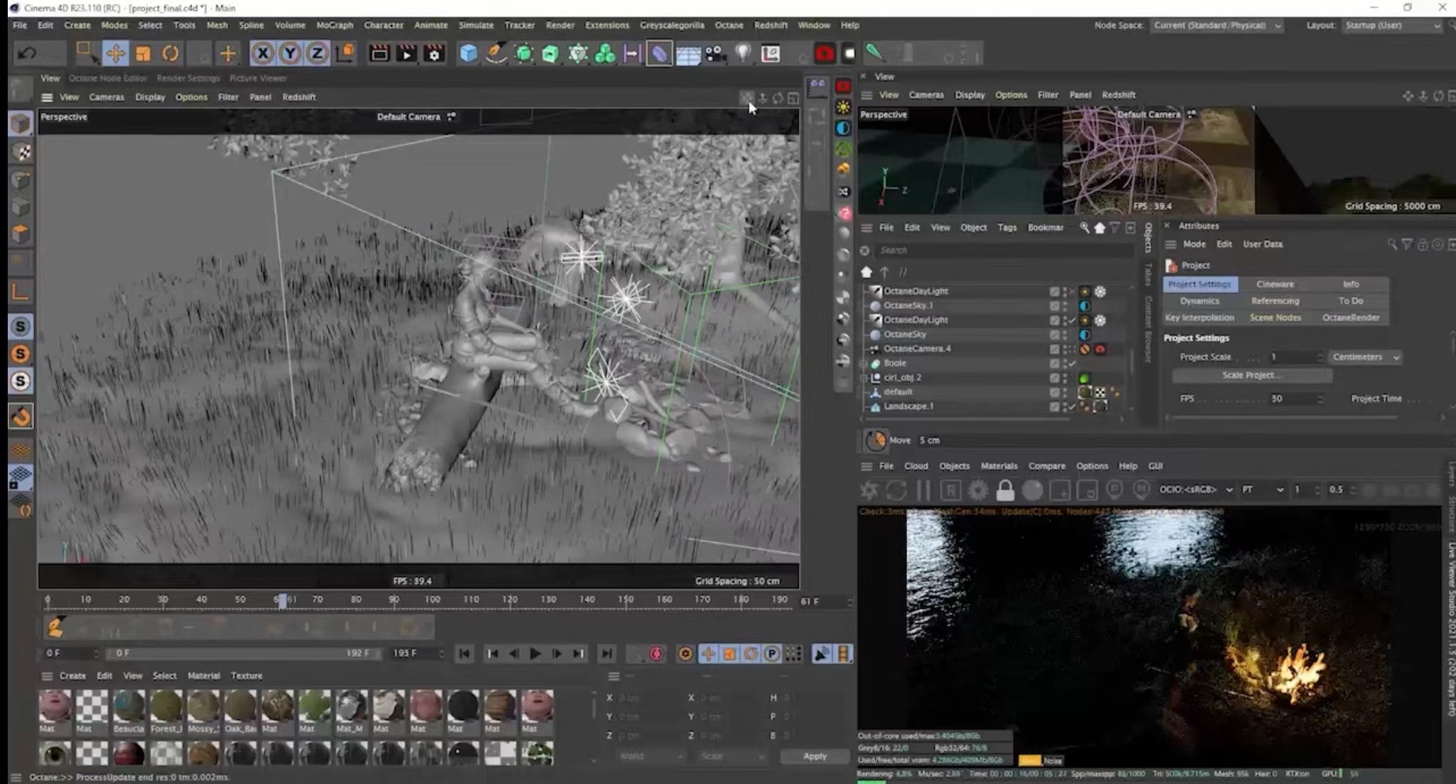Click the play forward button
Viewport: 1456px width, 784px height.
click(535, 654)
